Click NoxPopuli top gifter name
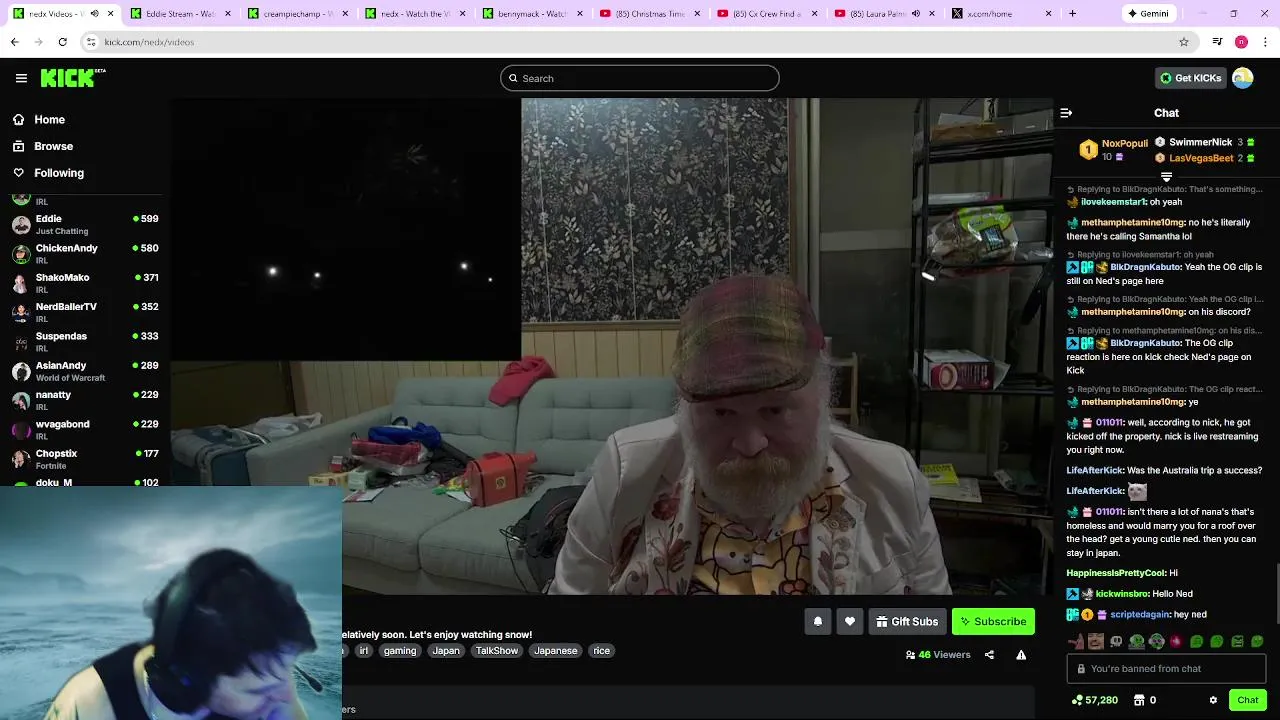The image size is (1280, 720). (x=1125, y=143)
